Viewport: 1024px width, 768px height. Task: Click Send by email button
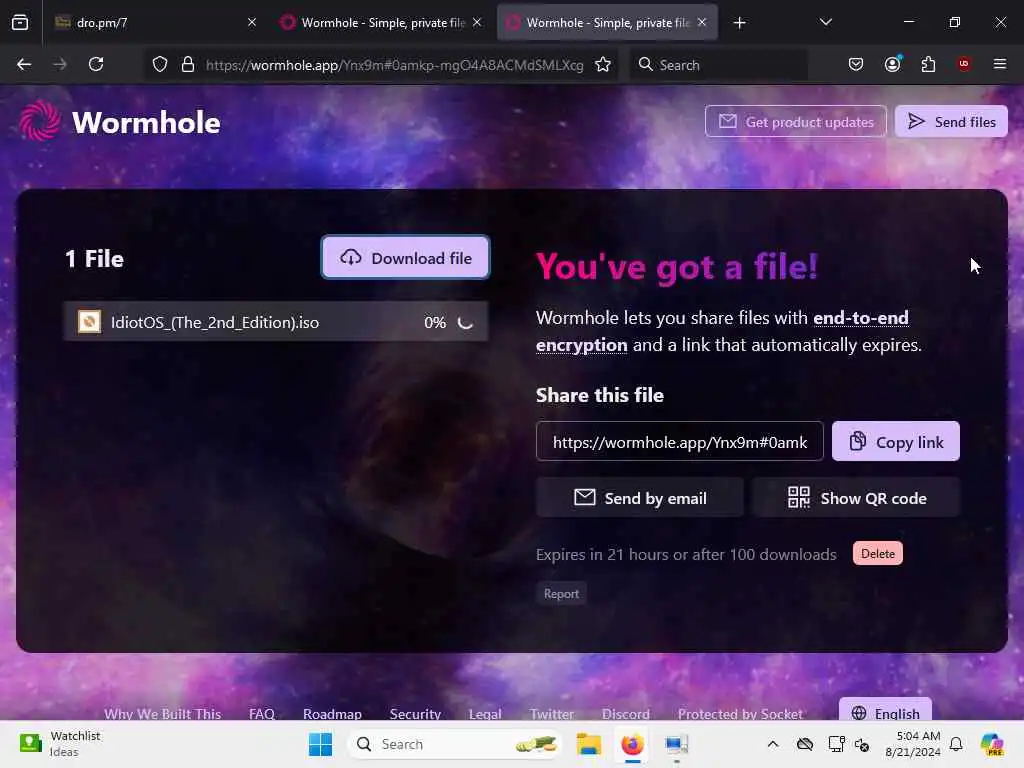[640, 498]
